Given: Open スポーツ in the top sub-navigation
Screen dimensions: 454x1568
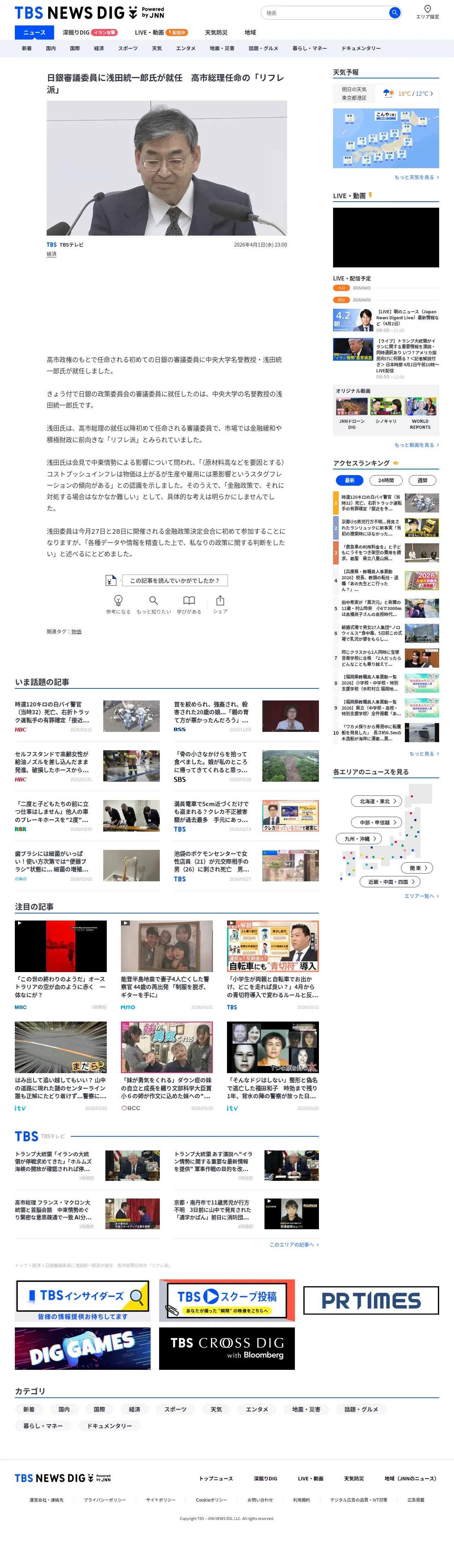Looking at the screenshot, I should [x=128, y=48].
